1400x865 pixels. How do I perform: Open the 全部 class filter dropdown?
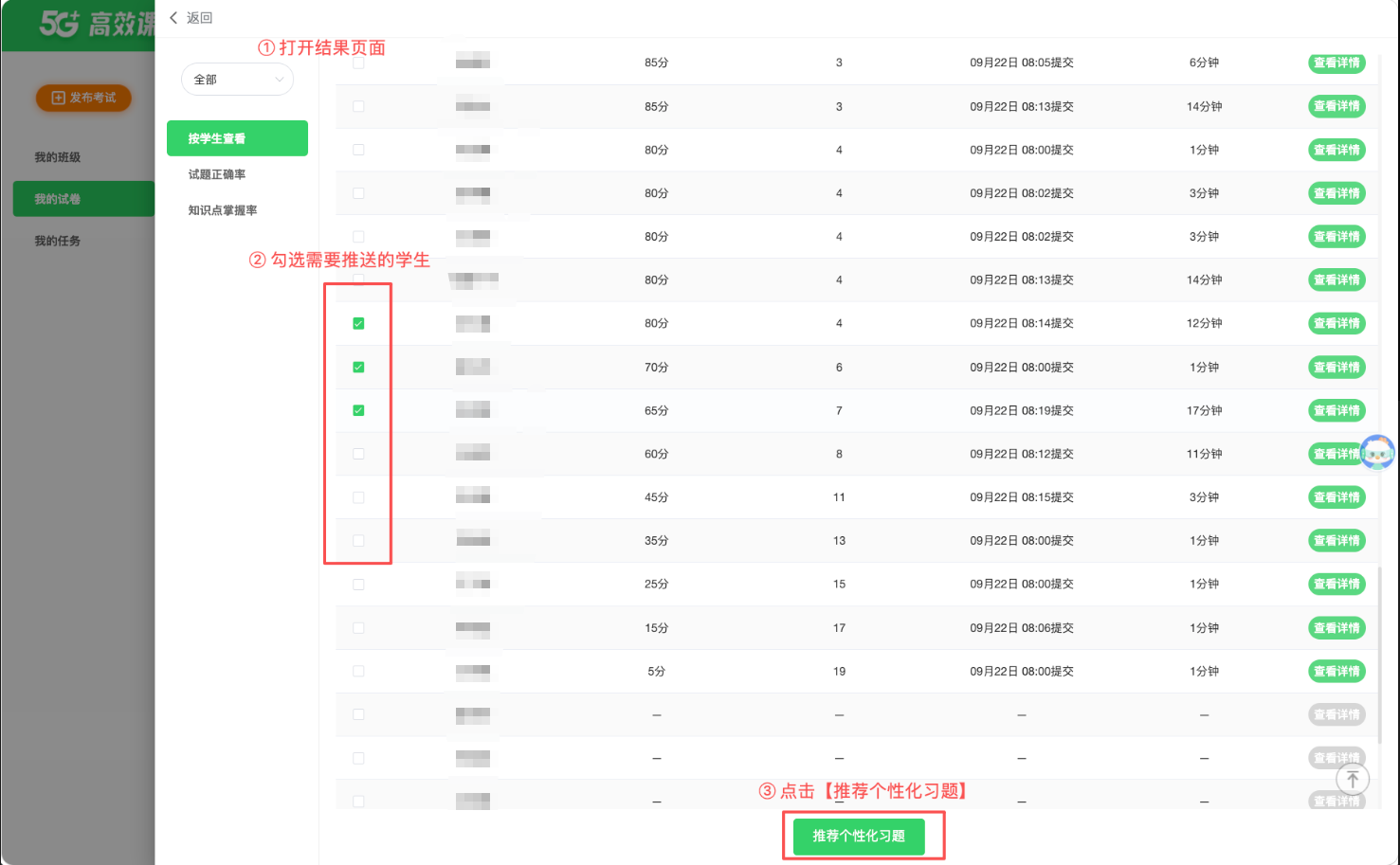(237, 80)
